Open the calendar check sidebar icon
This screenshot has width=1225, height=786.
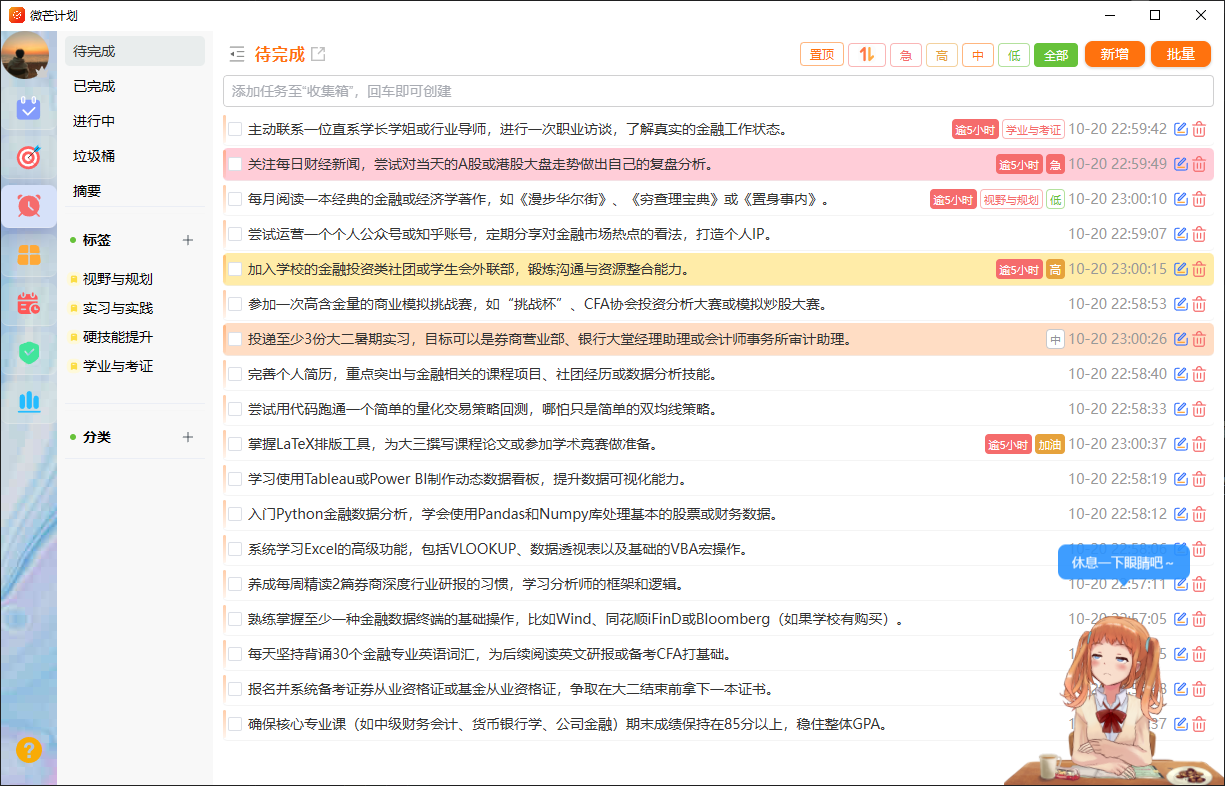point(28,107)
